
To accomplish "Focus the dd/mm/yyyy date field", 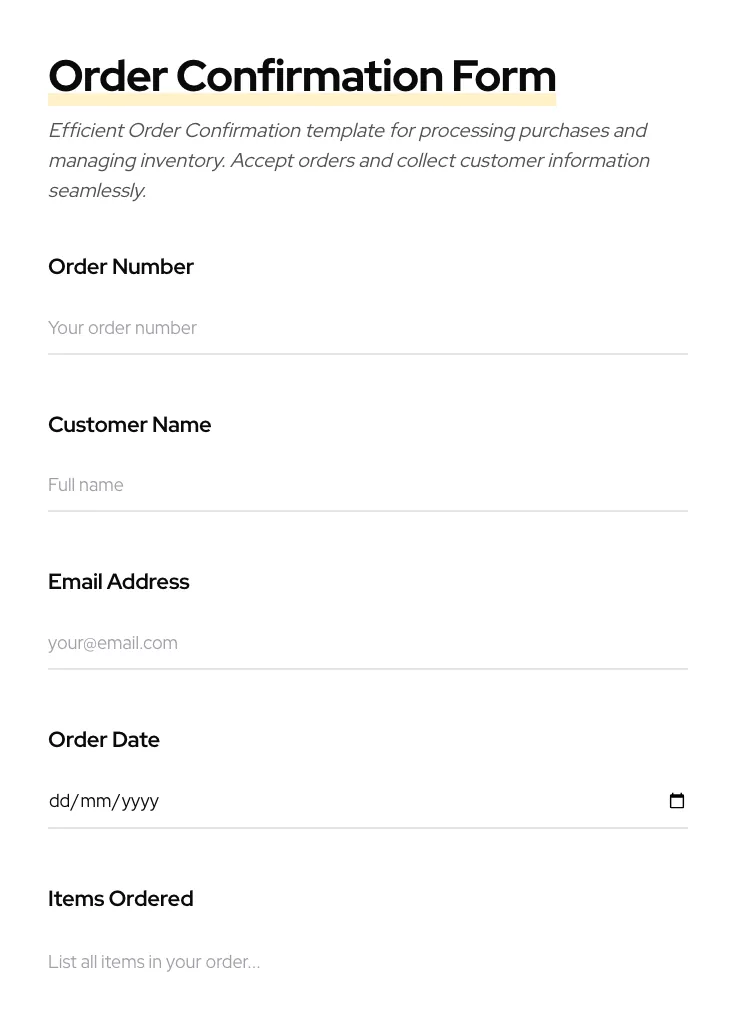I will (300, 800).
